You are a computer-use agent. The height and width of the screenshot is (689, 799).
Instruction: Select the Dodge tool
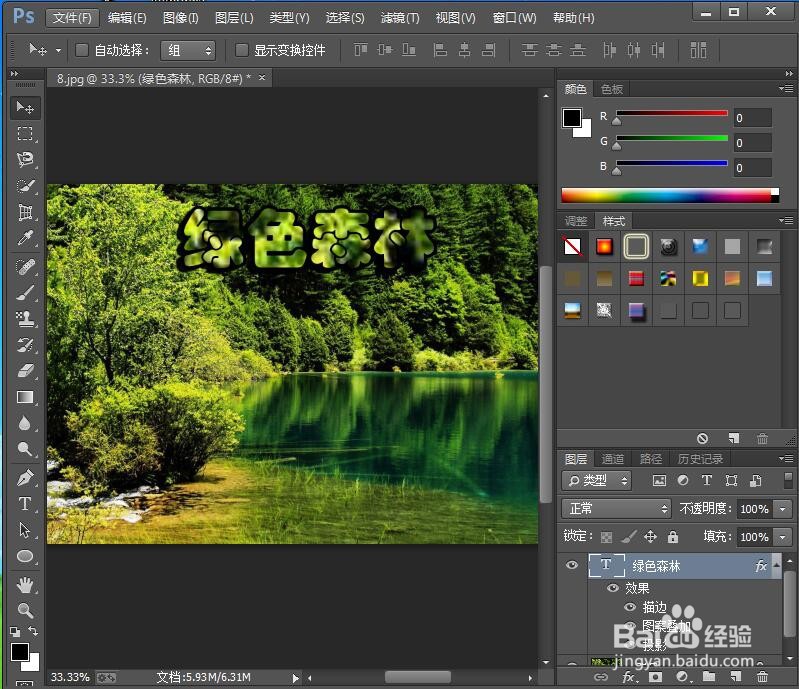pos(24,449)
